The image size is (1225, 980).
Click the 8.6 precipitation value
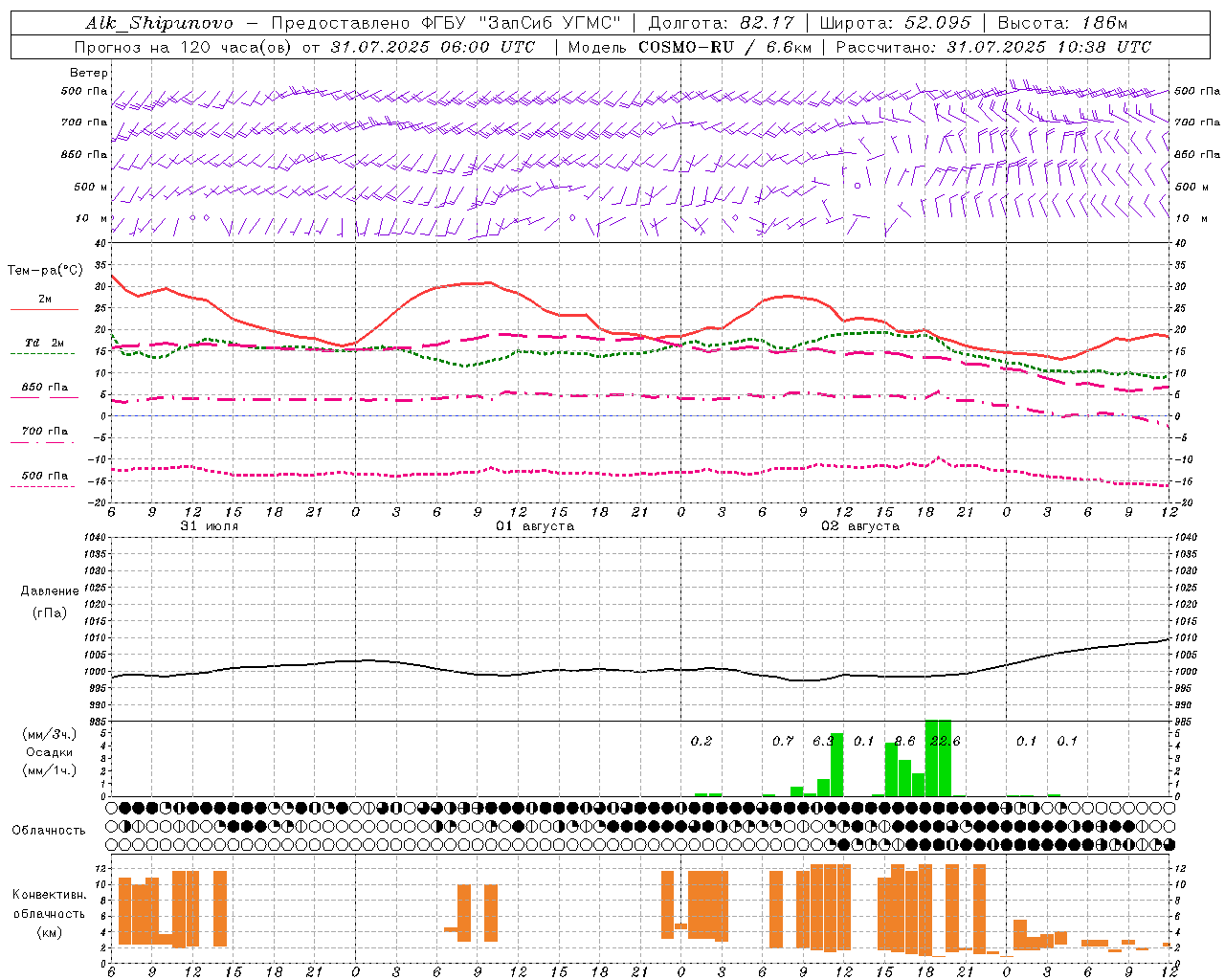click(904, 741)
